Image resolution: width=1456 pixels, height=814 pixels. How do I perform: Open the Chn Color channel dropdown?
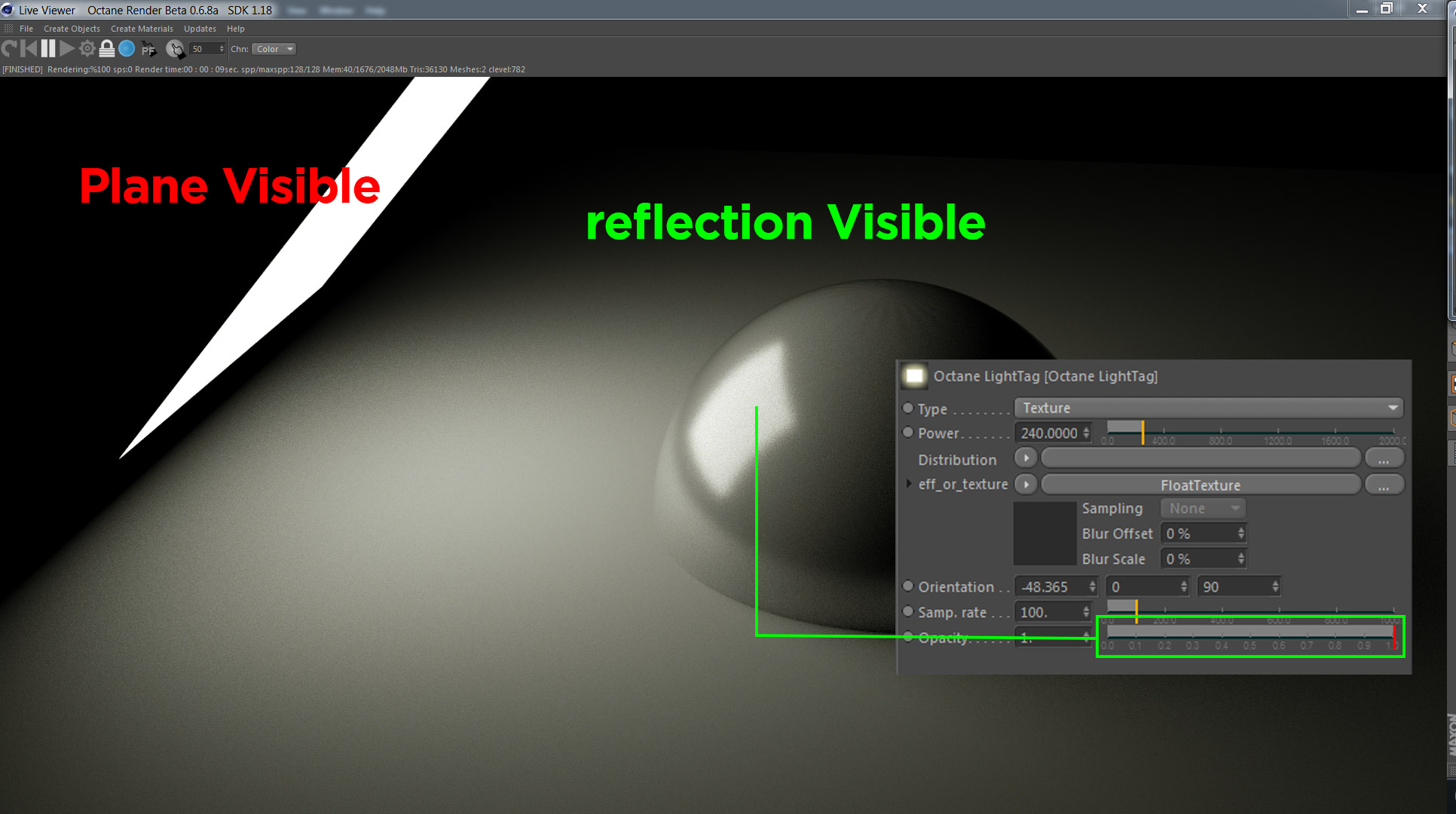click(x=274, y=49)
